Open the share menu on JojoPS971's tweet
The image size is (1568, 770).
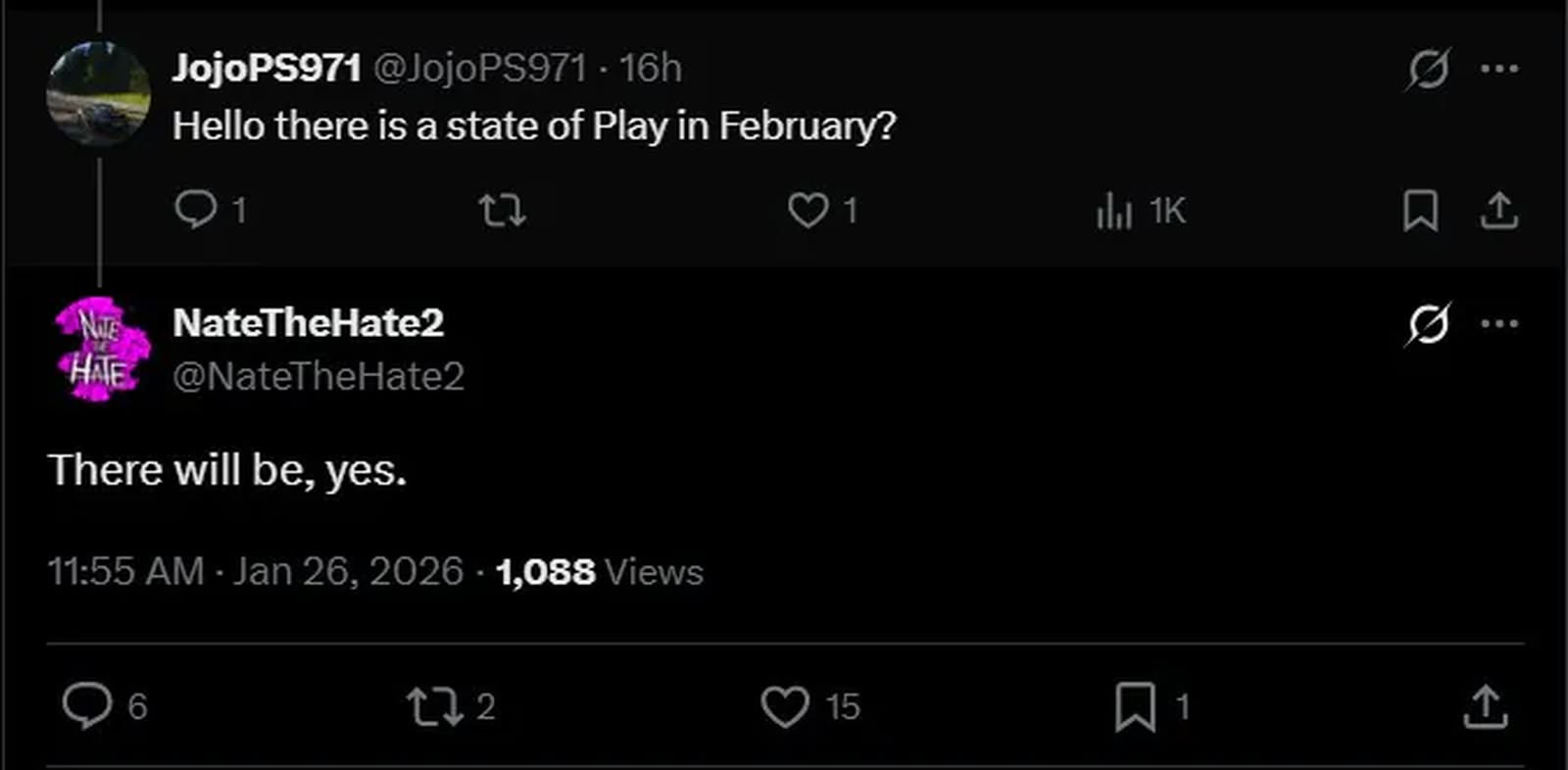click(x=1498, y=210)
